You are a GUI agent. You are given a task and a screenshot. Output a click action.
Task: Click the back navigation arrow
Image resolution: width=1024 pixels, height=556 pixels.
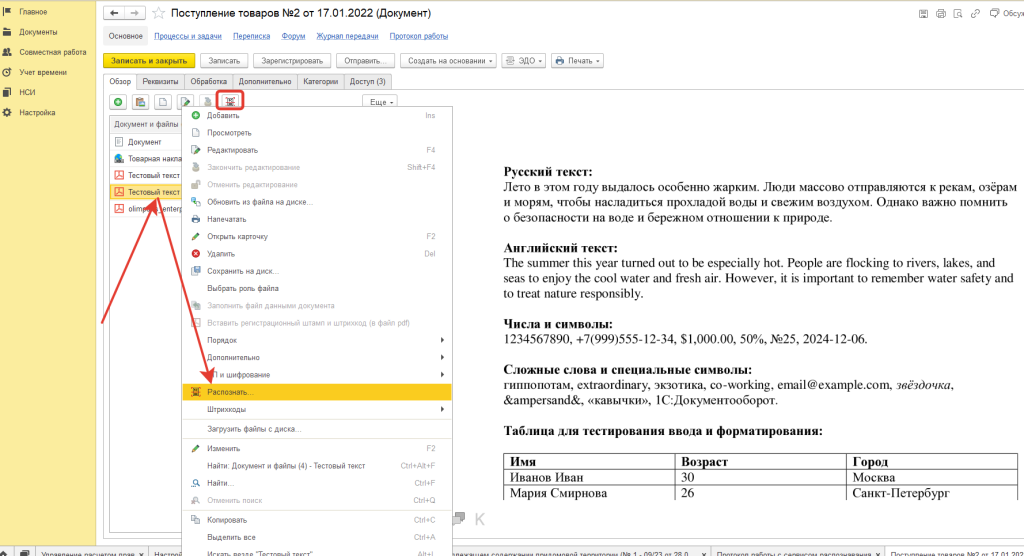click(115, 14)
